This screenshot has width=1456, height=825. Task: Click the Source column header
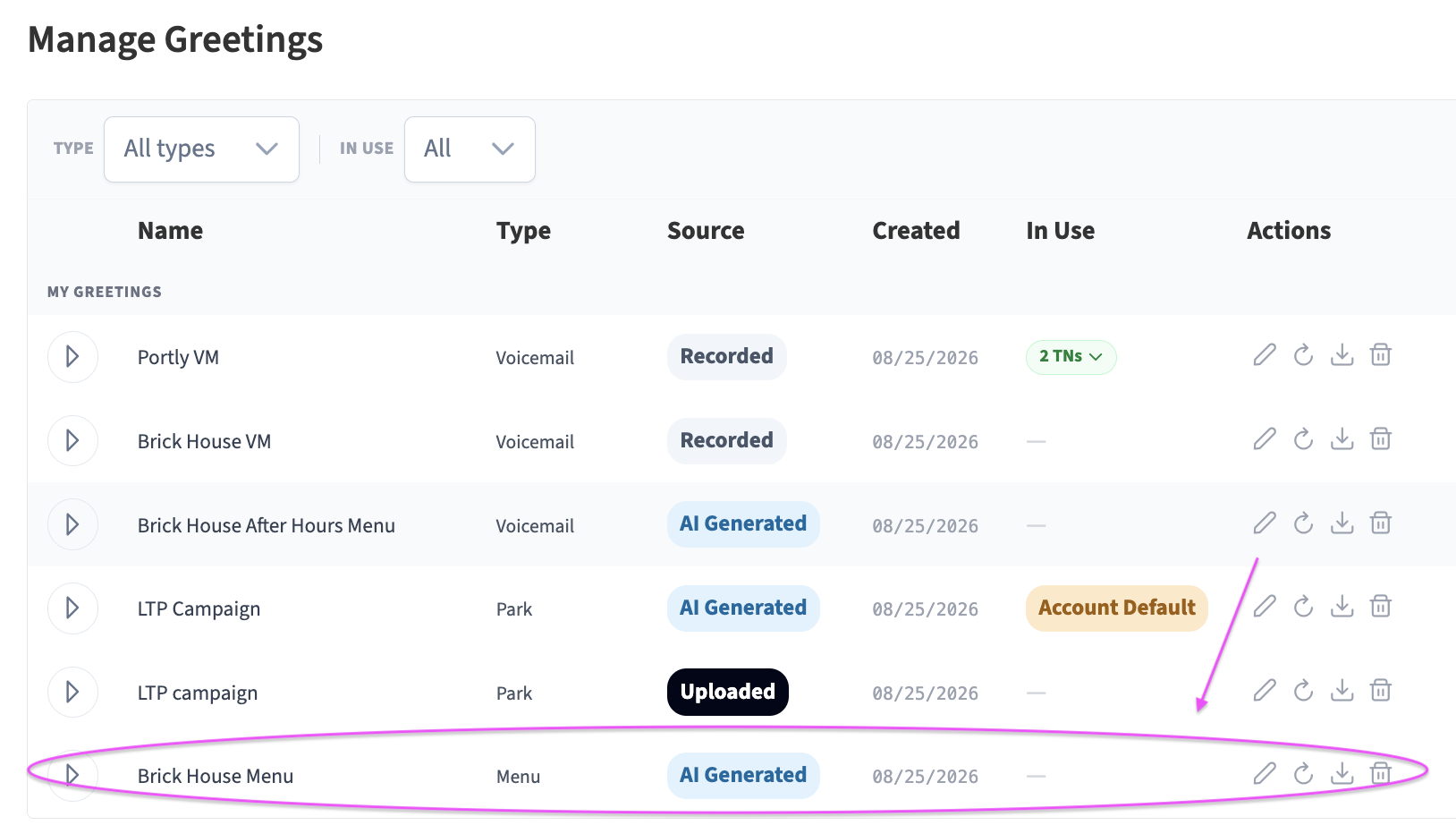click(706, 231)
